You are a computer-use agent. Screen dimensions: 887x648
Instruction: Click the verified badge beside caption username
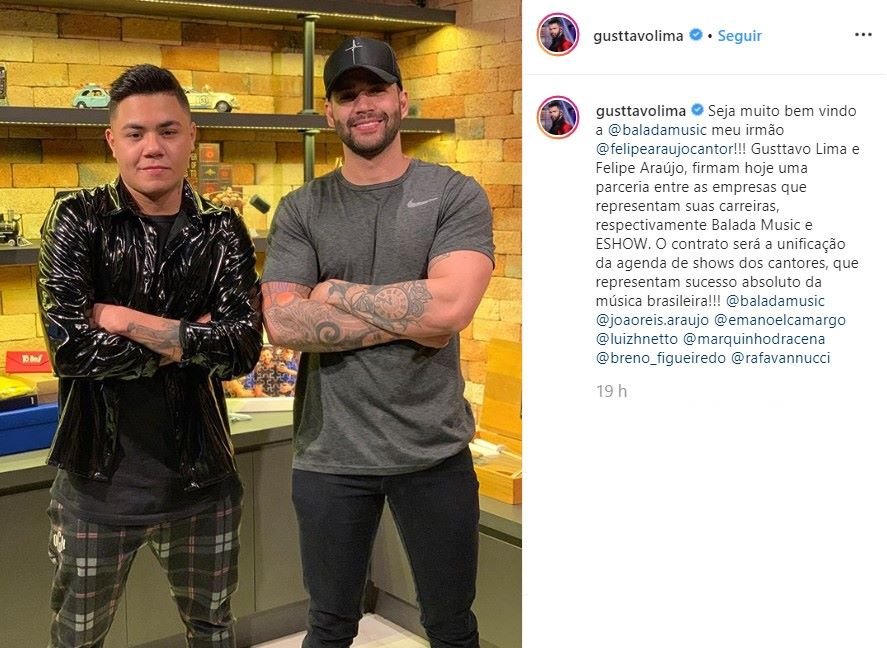point(697,110)
